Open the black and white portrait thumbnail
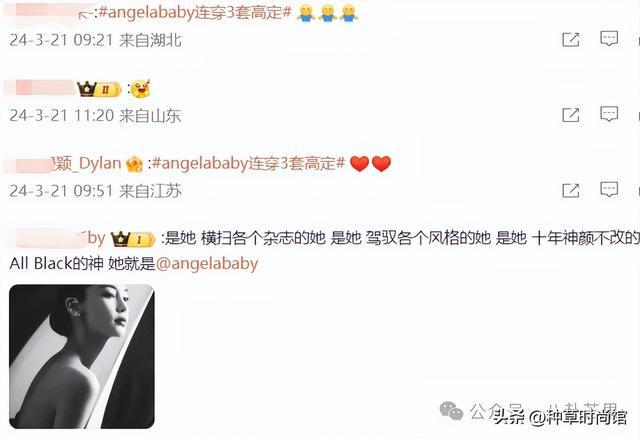The image size is (640, 438). click(x=82, y=356)
